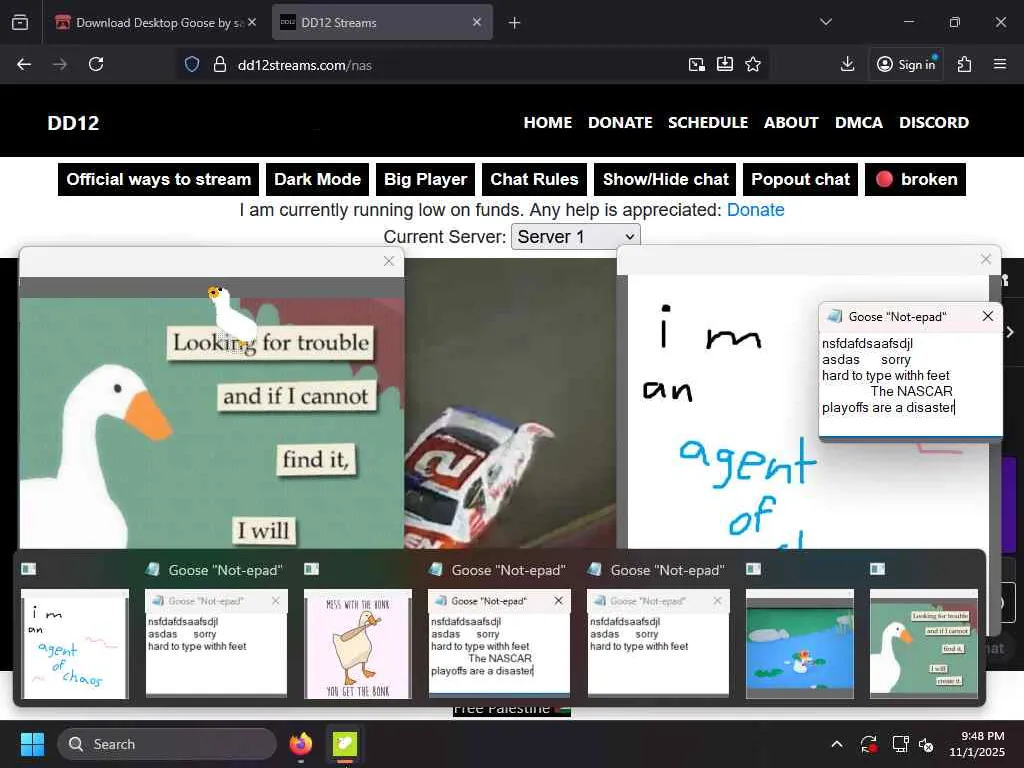Image resolution: width=1024 pixels, height=768 pixels.
Task: Click inside the Goose Not-epad text area
Action: click(x=910, y=383)
